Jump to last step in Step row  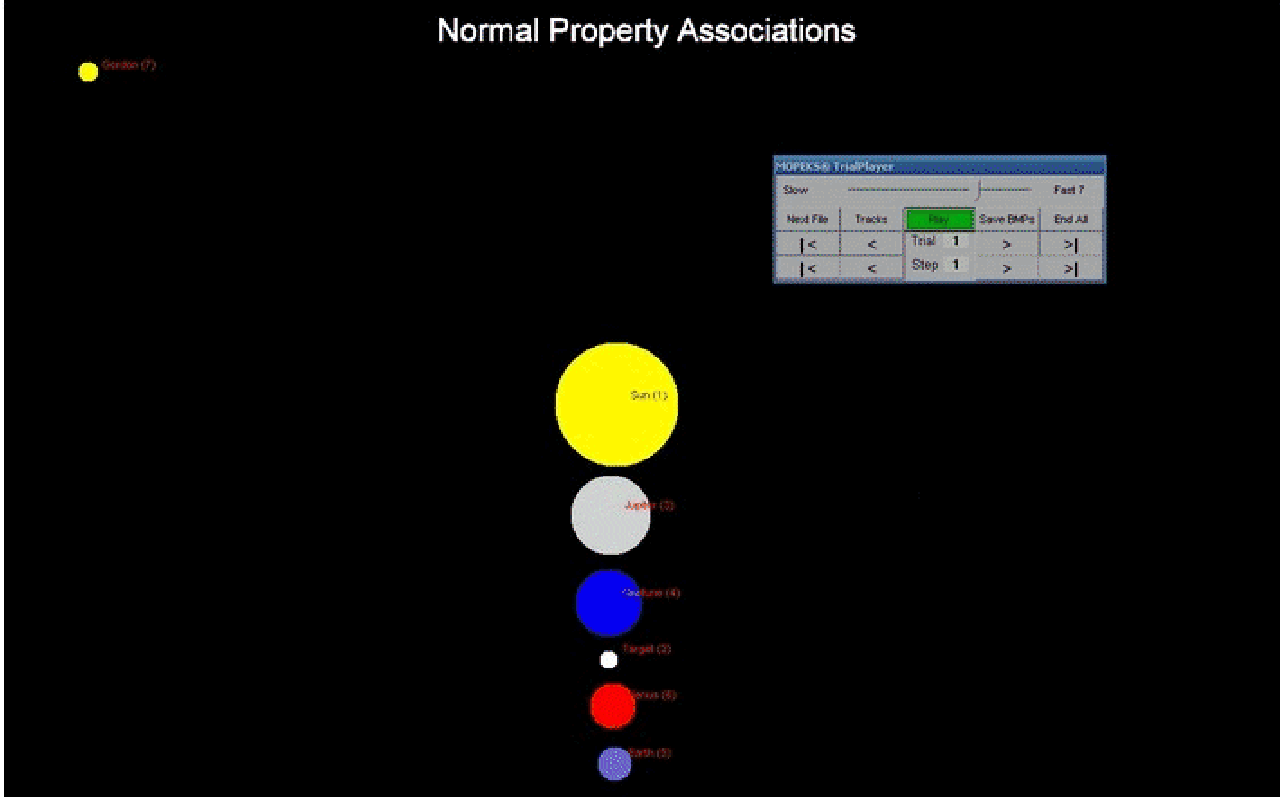(1071, 268)
